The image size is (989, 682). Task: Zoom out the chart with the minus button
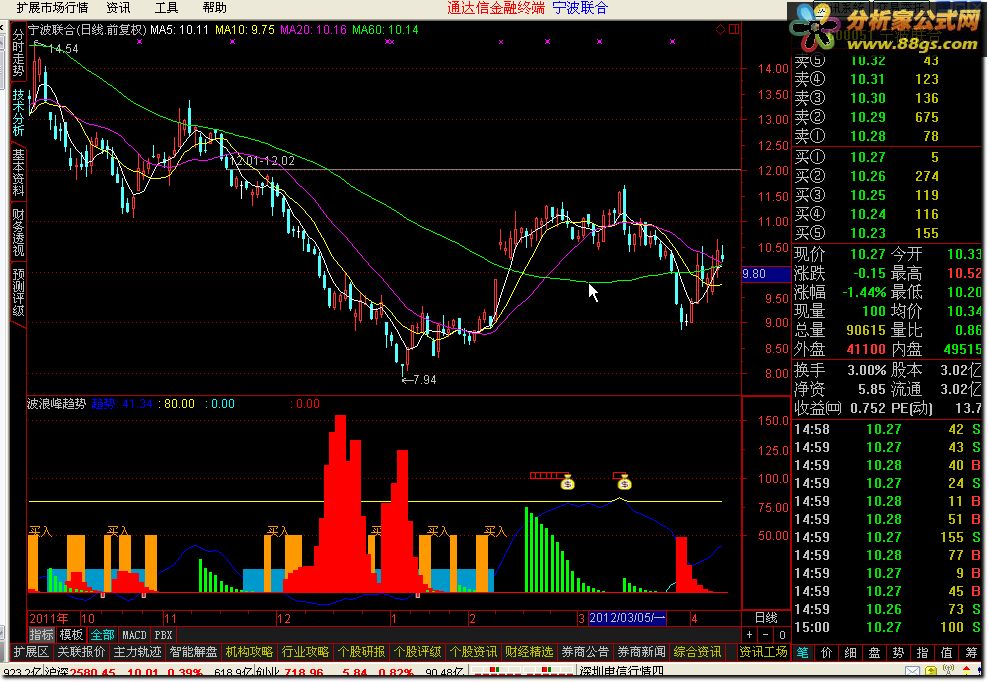pos(765,635)
